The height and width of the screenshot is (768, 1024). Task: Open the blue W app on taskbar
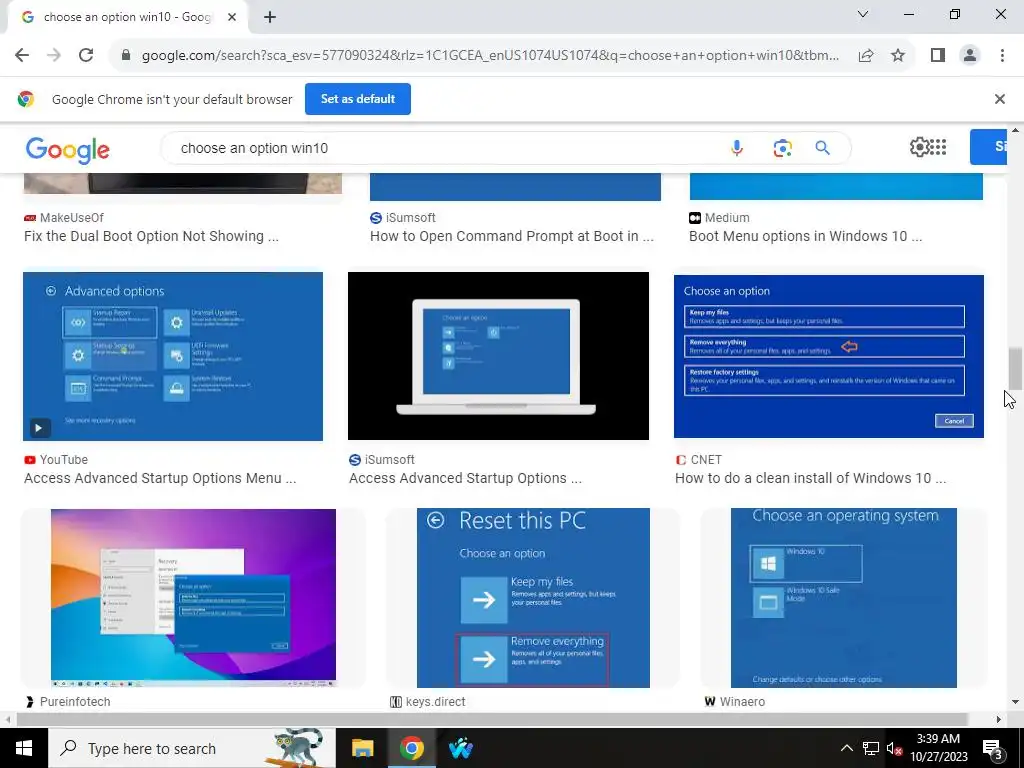461,748
